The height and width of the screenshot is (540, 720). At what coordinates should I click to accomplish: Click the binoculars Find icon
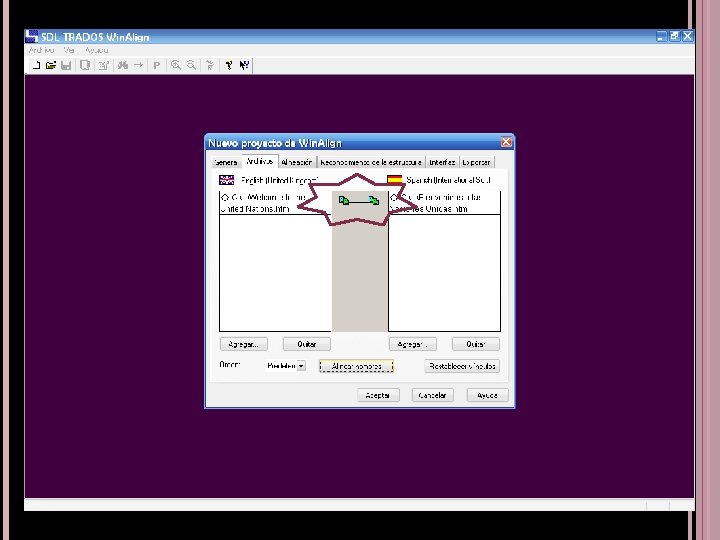pyautogui.click(x=123, y=65)
